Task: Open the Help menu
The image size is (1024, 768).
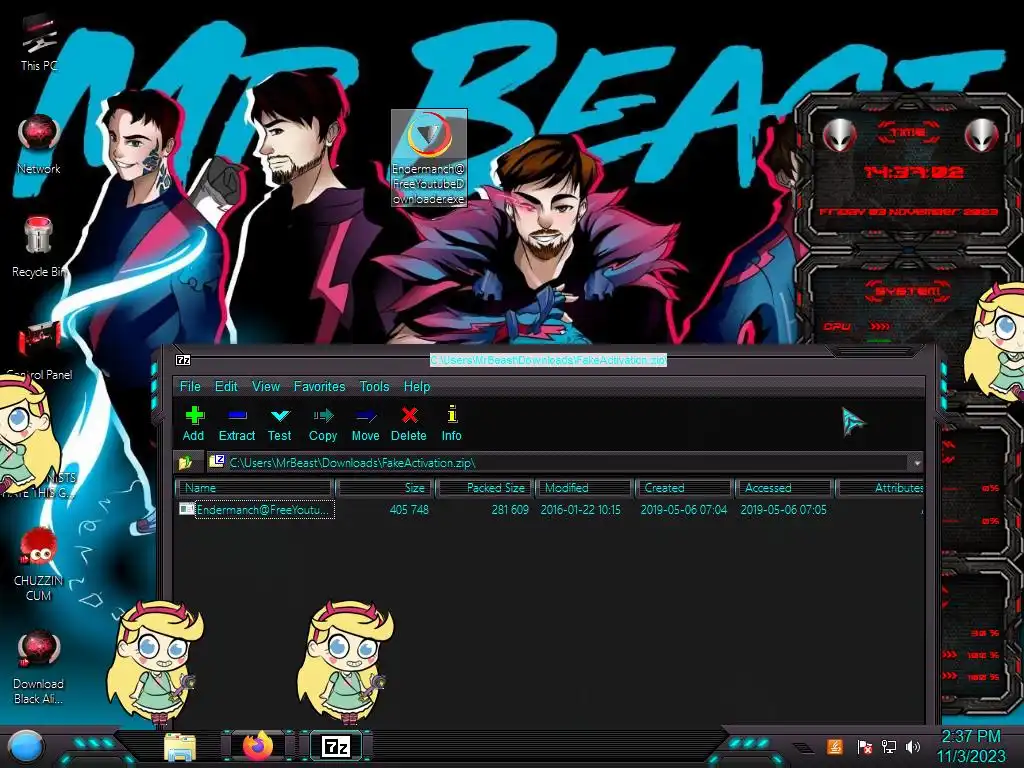Action: tap(417, 387)
